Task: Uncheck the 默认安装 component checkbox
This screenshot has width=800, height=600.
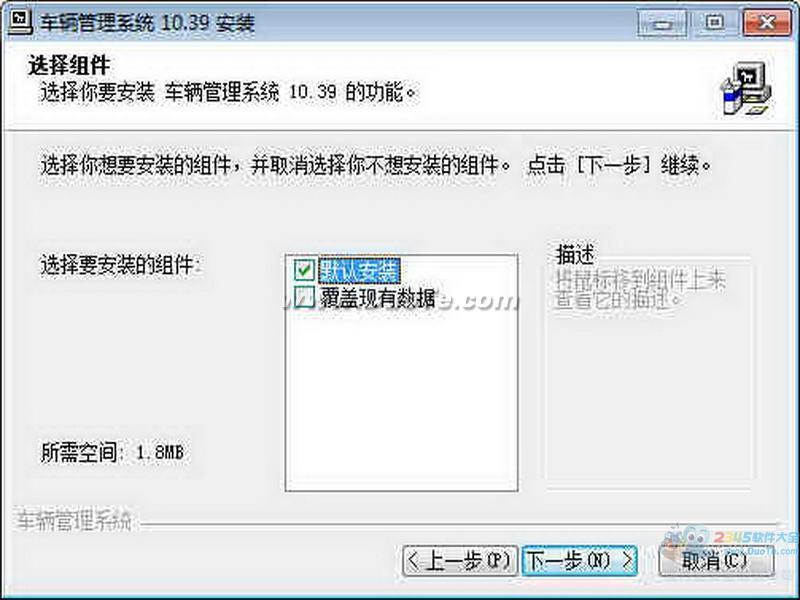Action: click(x=304, y=269)
